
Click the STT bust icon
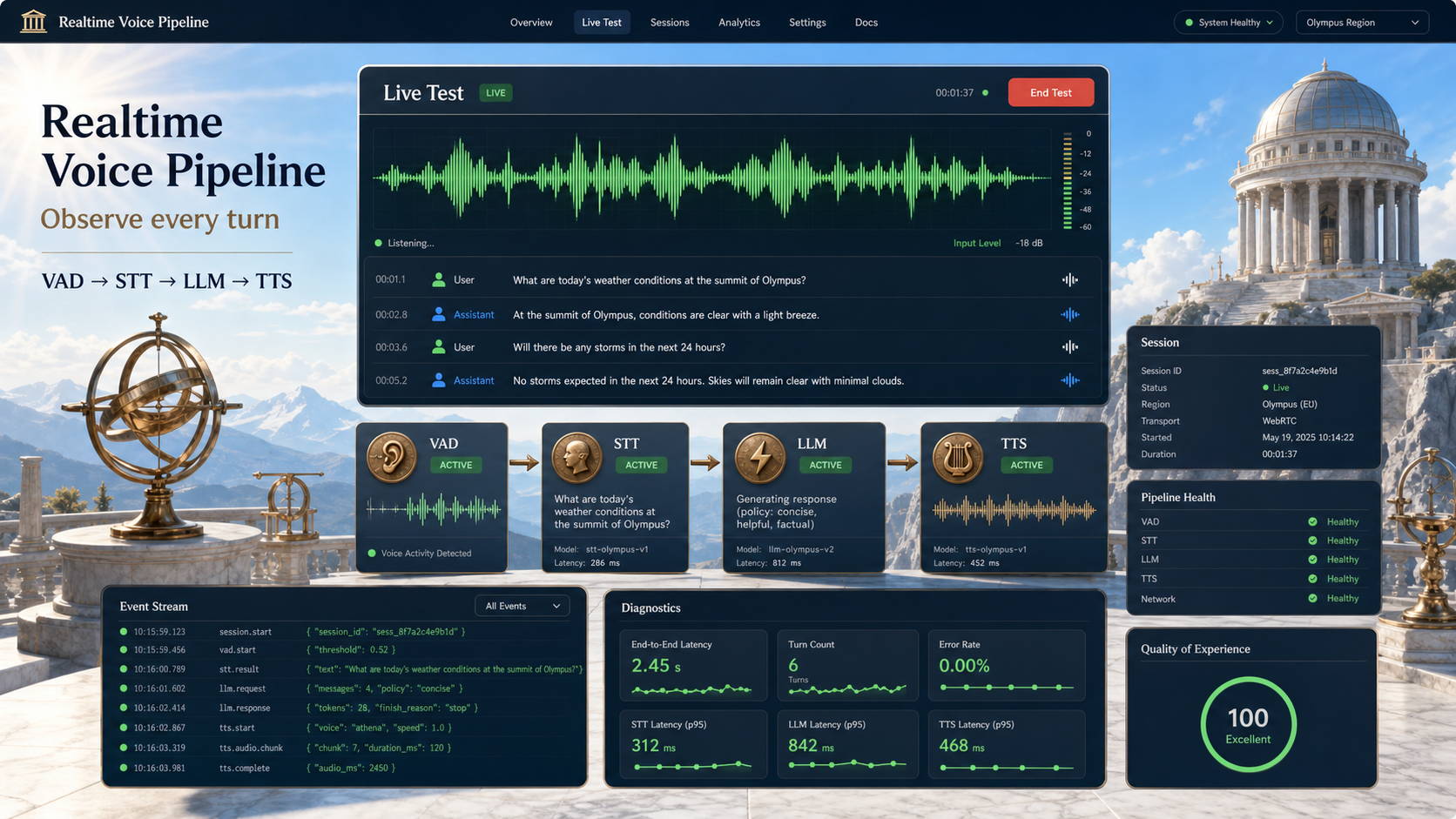coord(576,457)
